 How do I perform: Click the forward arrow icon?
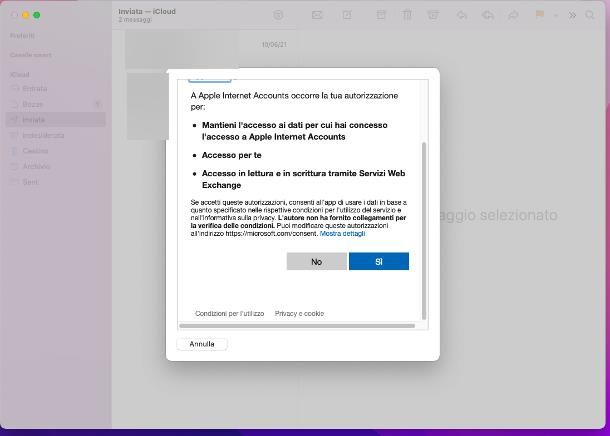[514, 15]
